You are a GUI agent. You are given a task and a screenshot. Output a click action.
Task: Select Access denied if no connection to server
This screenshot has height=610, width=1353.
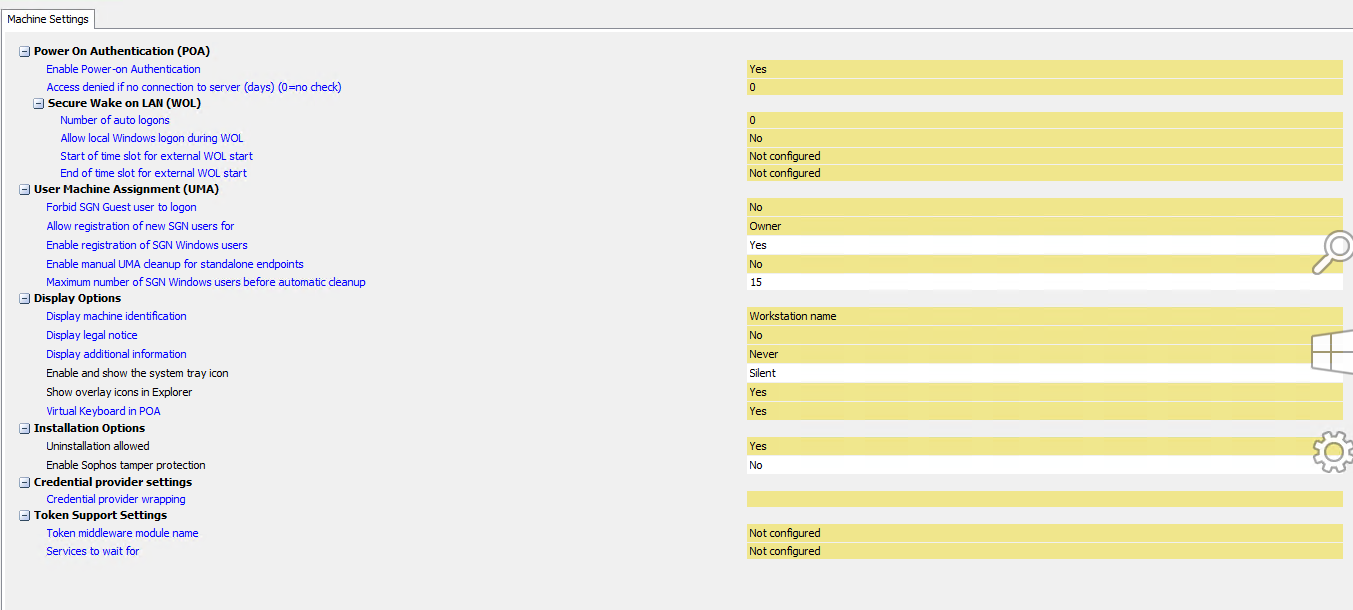[194, 87]
